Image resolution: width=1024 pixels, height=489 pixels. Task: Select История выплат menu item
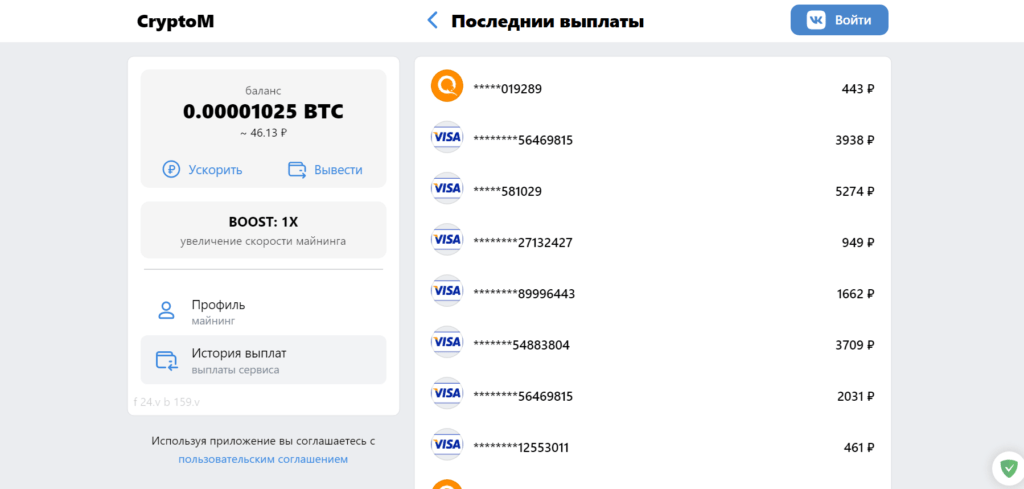[263, 360]
